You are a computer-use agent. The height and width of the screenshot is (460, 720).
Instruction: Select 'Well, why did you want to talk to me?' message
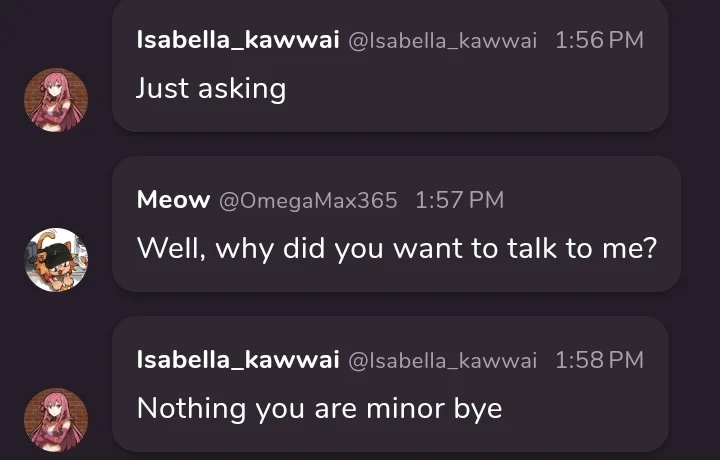coord(397,248)
